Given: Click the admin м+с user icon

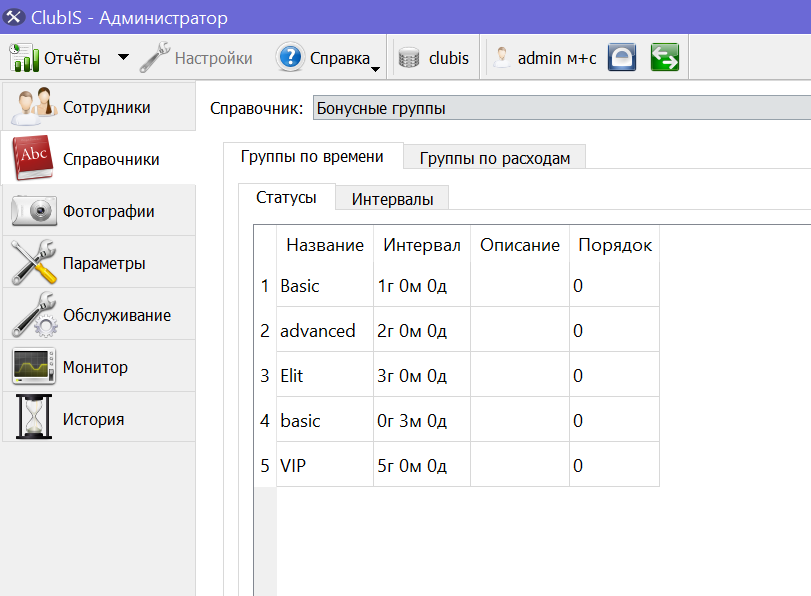Looking at the screenshot, I should click(x=501, y=57).
